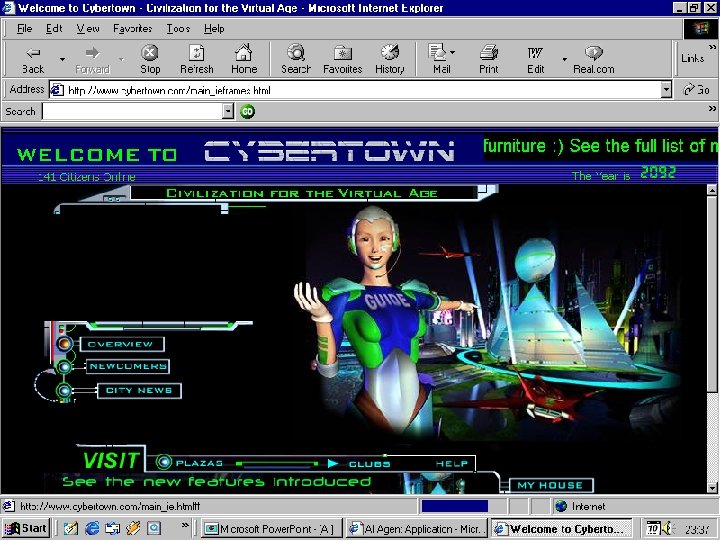Screen dimensions: 720x540
Task: Open the Real.com toolbar button
Action: [593, 60]
